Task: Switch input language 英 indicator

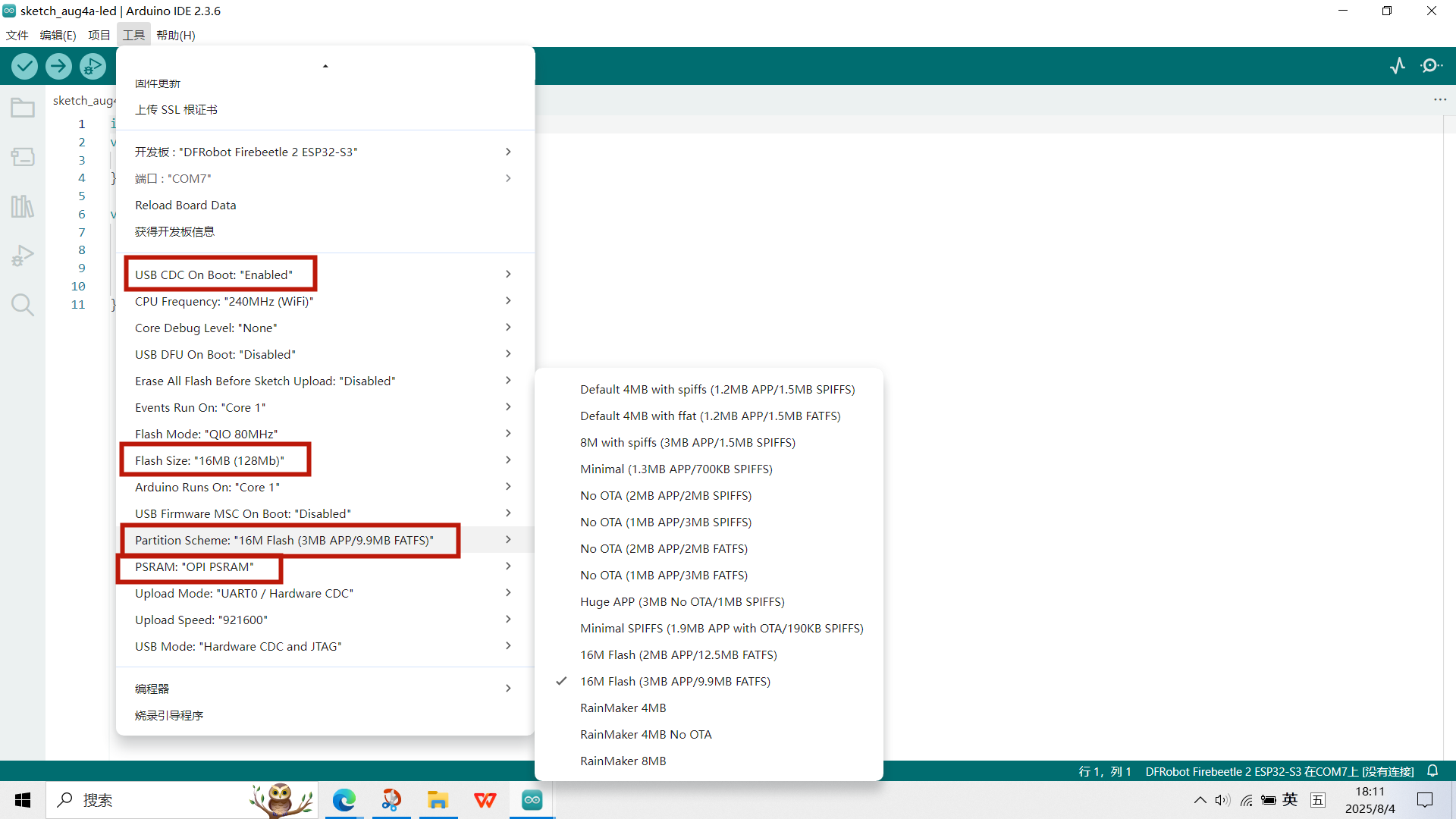Action: 1290,800
